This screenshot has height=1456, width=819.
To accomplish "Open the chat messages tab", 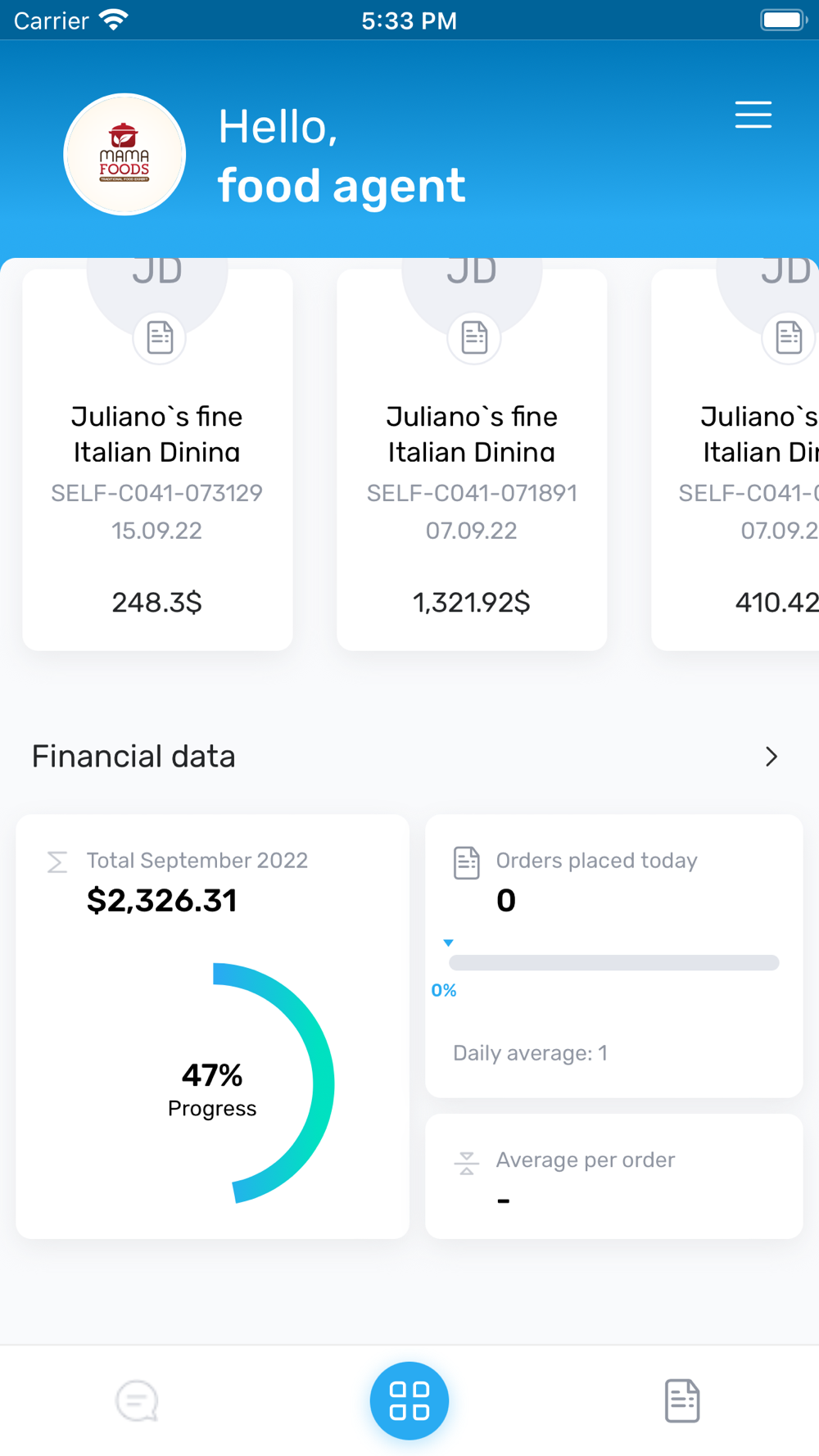I will (137, 1400).
